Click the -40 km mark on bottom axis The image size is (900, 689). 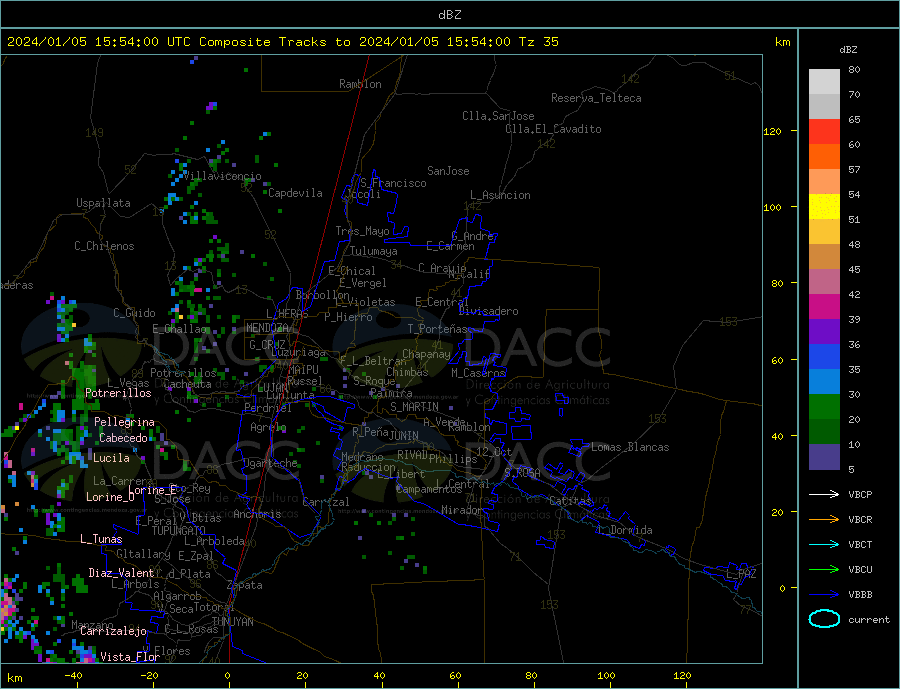(x=73, y=676)
